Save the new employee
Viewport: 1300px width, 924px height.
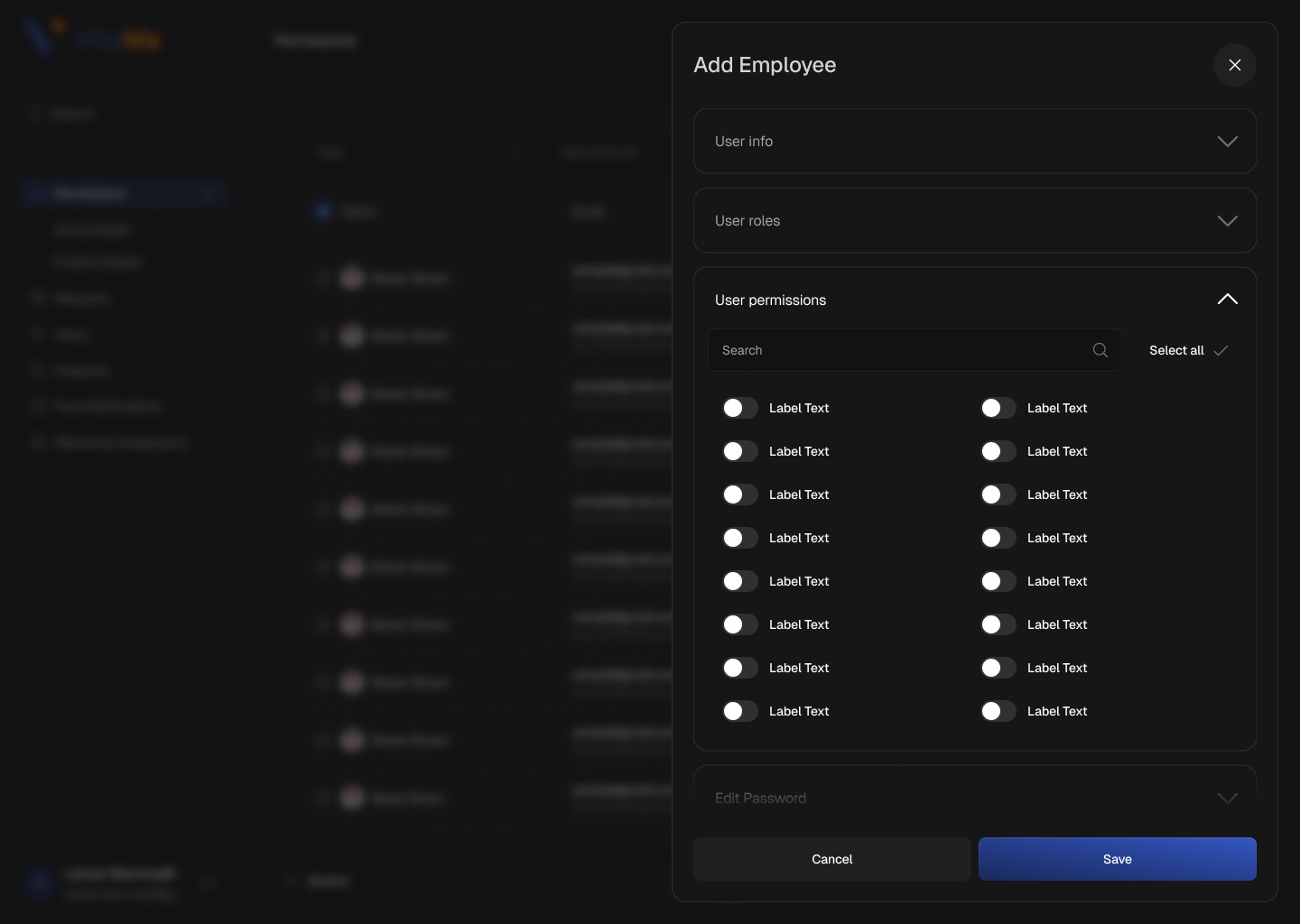click(1118, 859)
